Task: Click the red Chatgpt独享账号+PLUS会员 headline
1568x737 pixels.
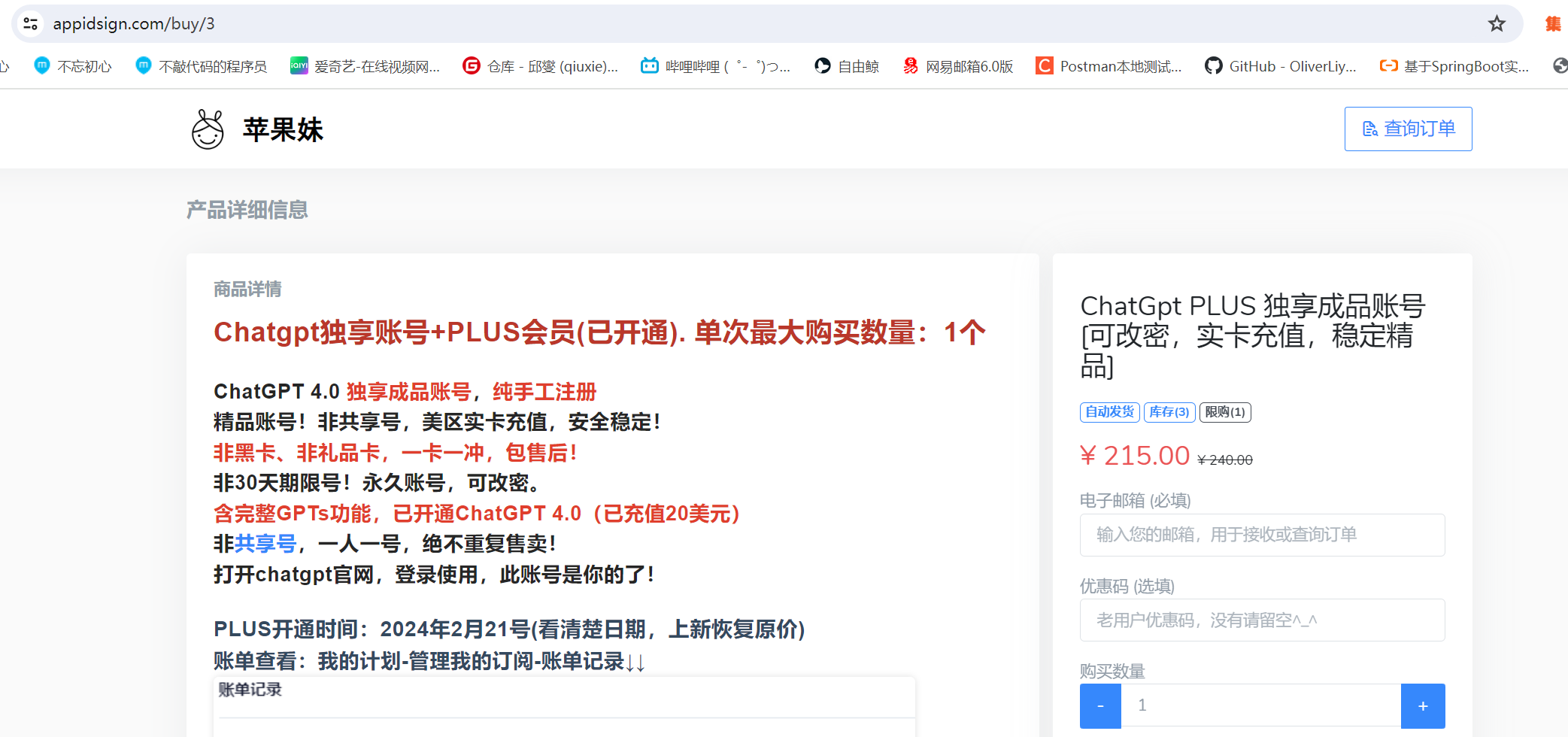Action: [x=599, y=332]
